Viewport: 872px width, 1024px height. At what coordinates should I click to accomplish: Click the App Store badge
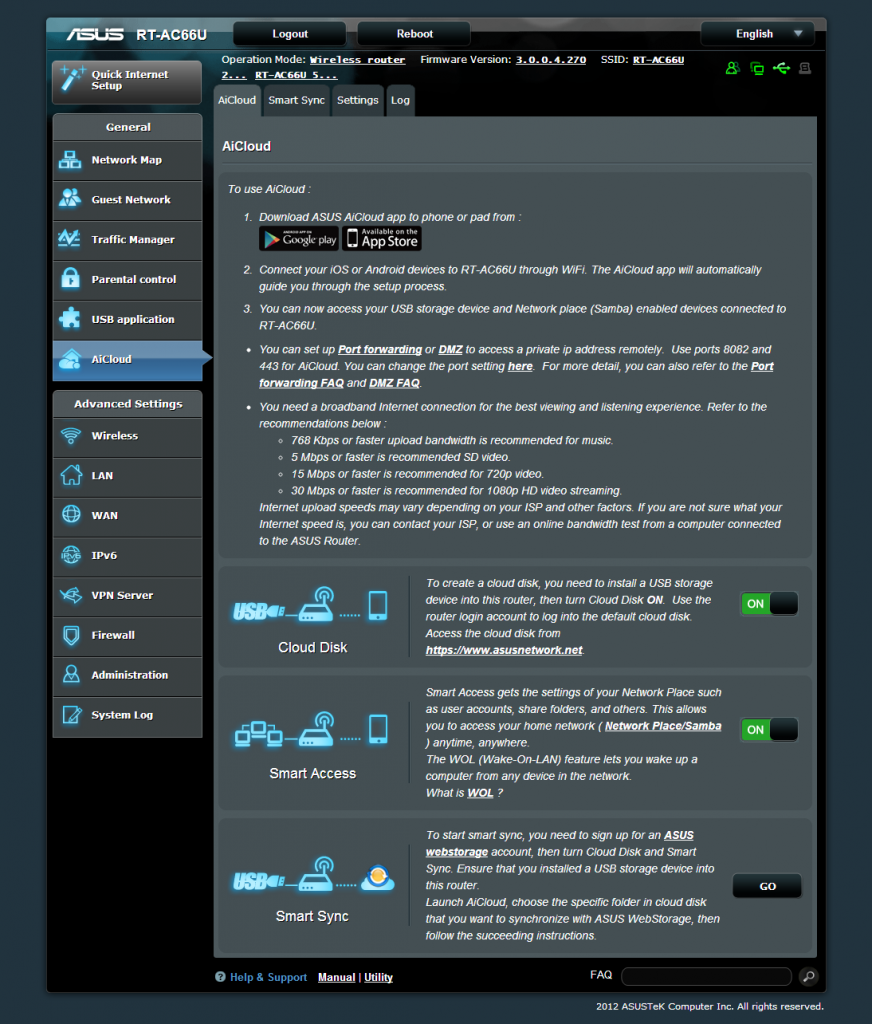(x=382, y=239)
